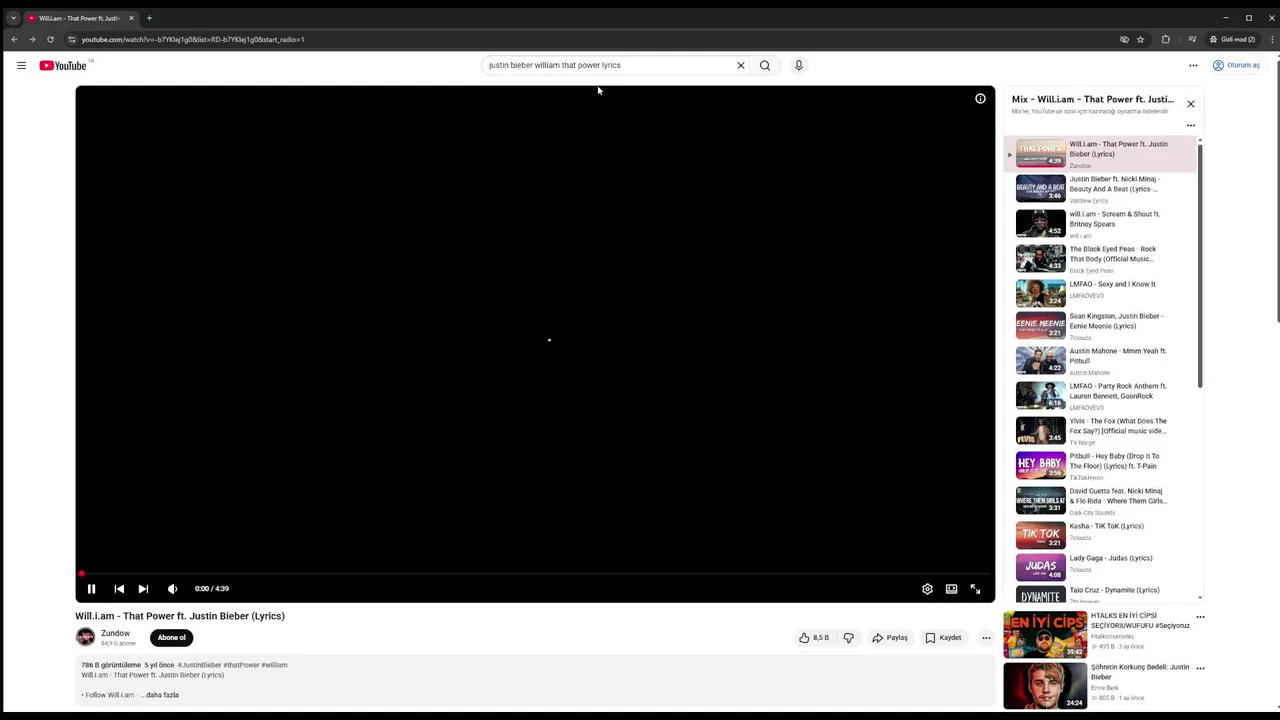The width and height of the screenshot is (1280, 720).
Task: Share video with Paylaş button
Action: (890, 637)
